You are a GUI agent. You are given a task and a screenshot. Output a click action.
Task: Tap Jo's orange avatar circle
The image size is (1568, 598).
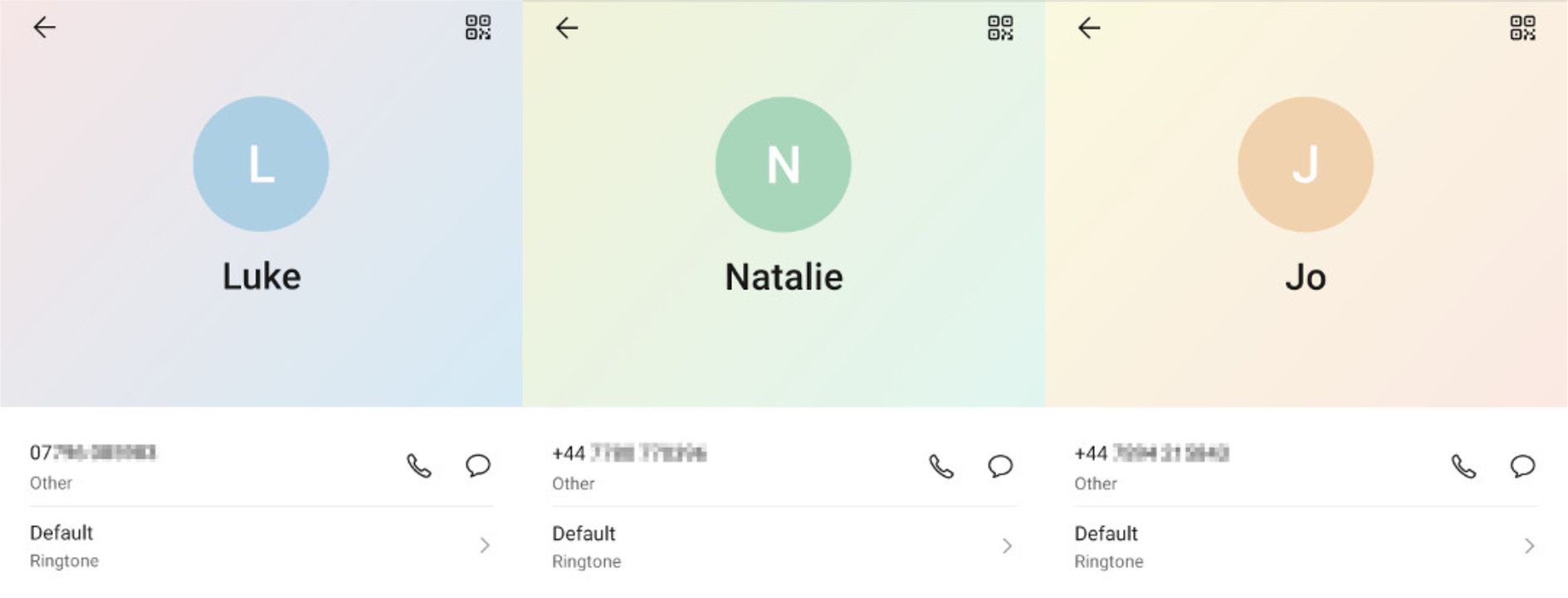(x=1307, y=165)
